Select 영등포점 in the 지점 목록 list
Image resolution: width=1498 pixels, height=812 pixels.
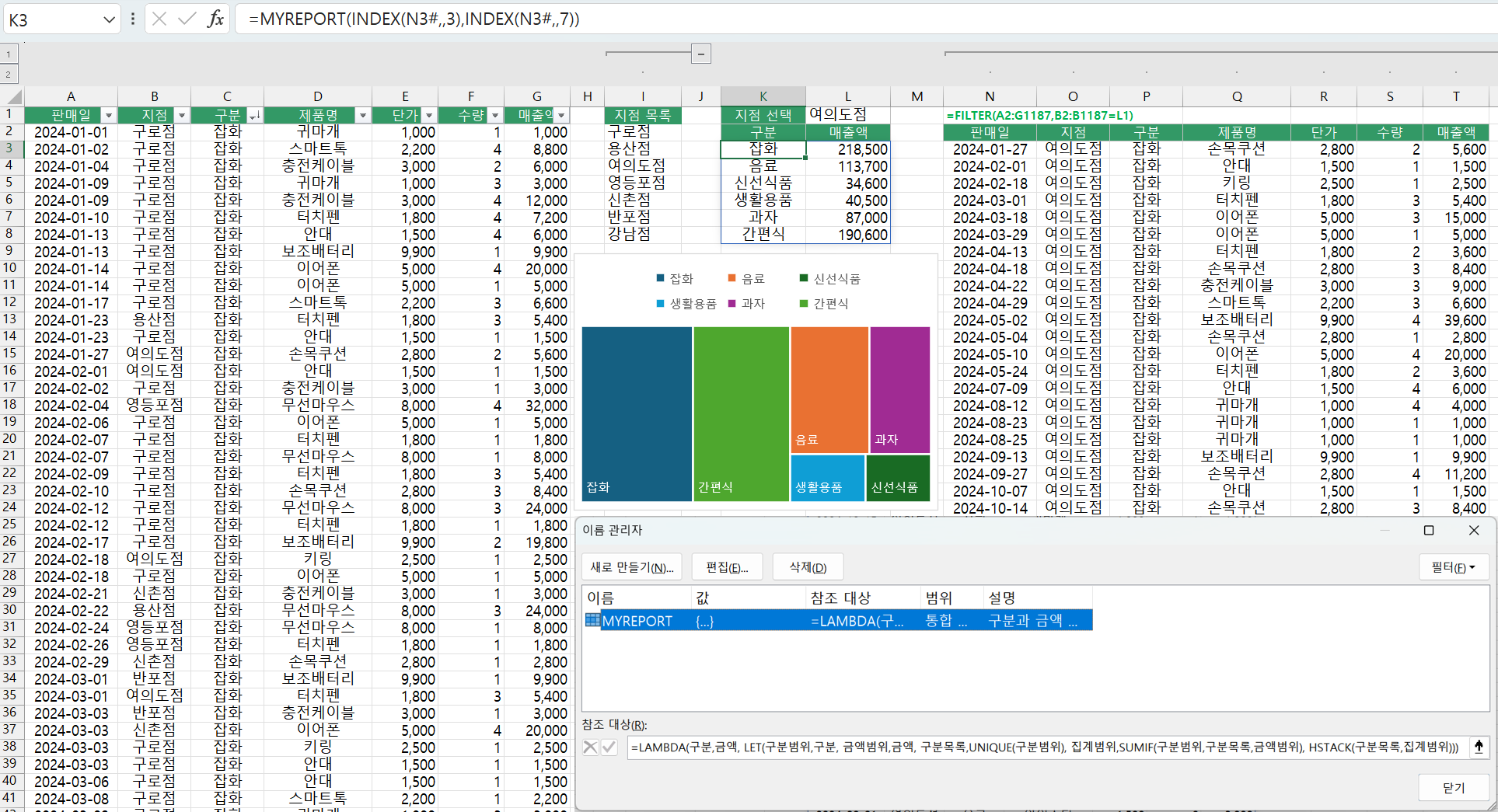pos(643,183)
